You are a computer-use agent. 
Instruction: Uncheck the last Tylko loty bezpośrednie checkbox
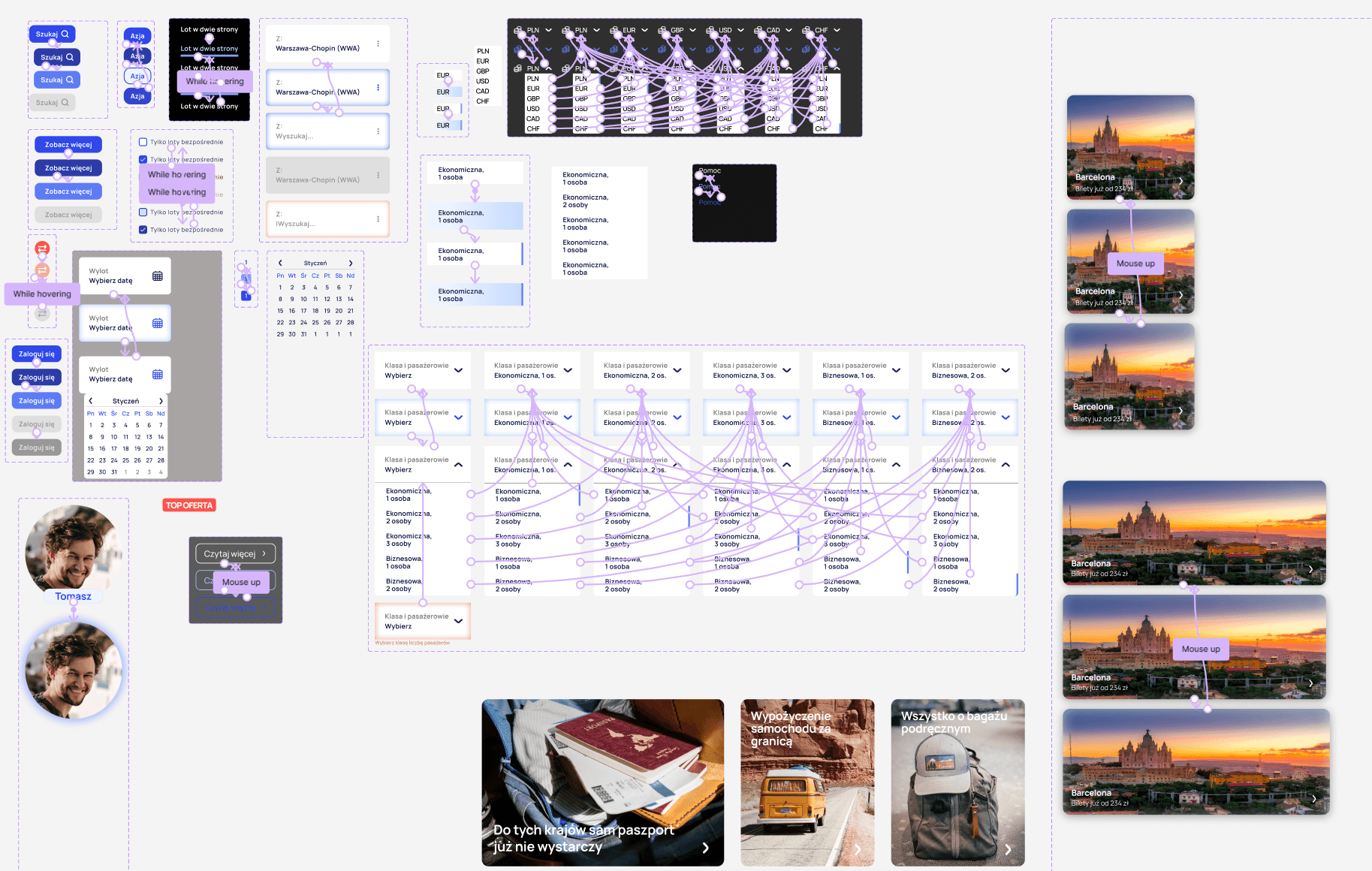(x=143, y=230)
